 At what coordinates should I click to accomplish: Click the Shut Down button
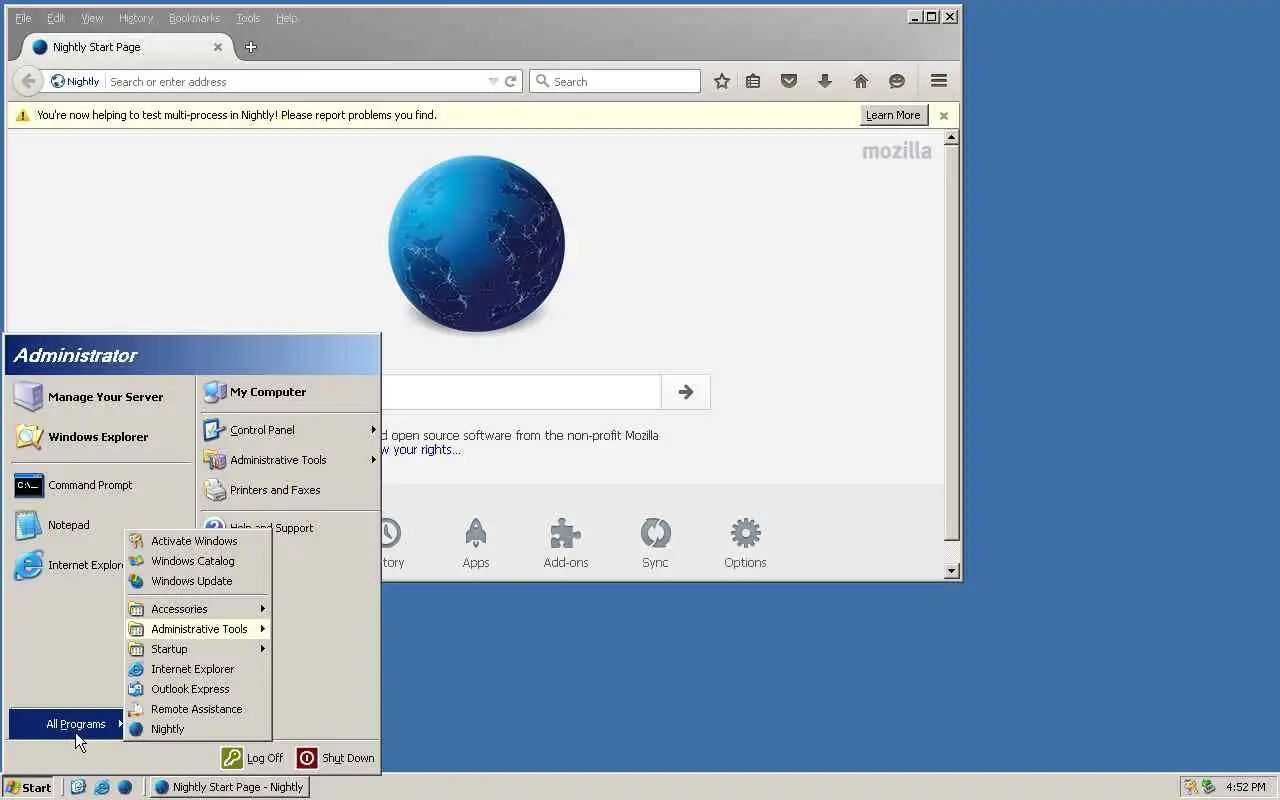(x=336, y=758)
